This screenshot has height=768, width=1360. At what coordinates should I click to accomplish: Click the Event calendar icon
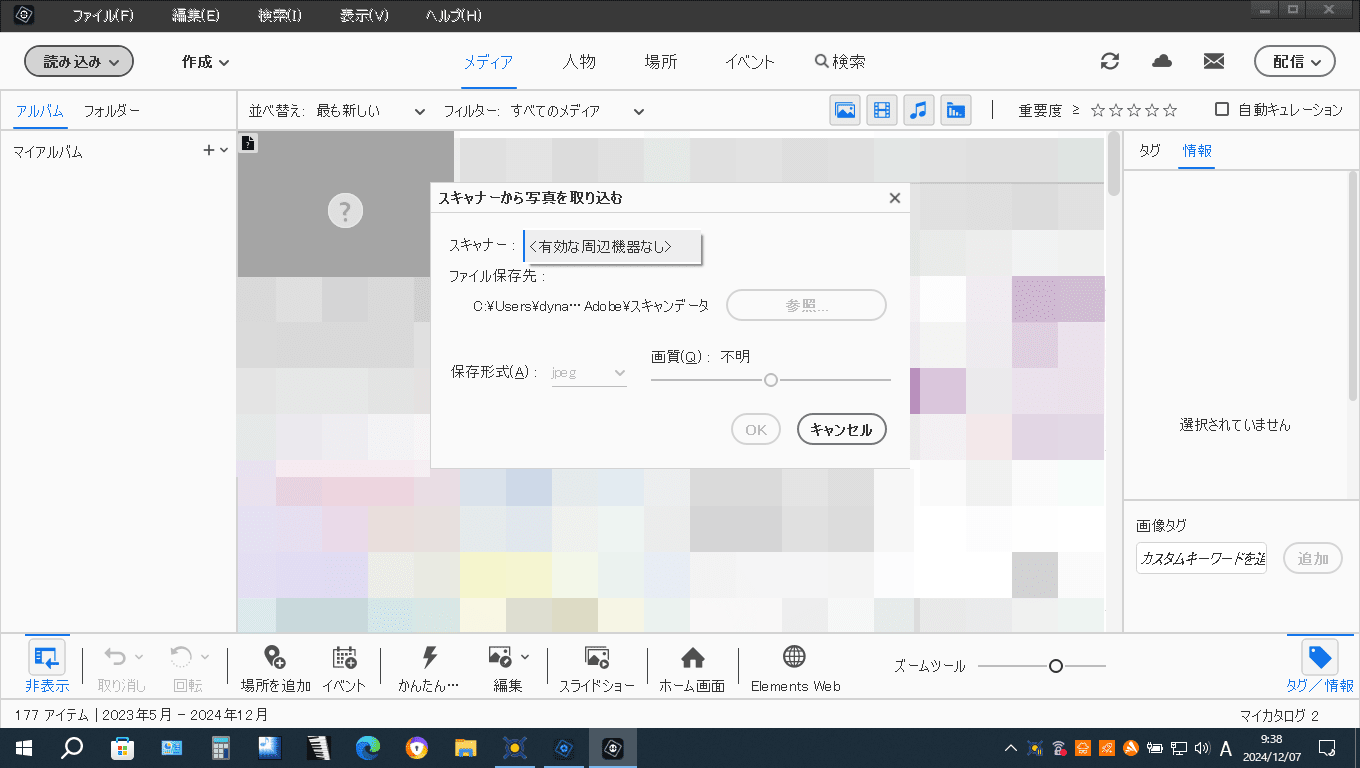[x=344, y=657]
